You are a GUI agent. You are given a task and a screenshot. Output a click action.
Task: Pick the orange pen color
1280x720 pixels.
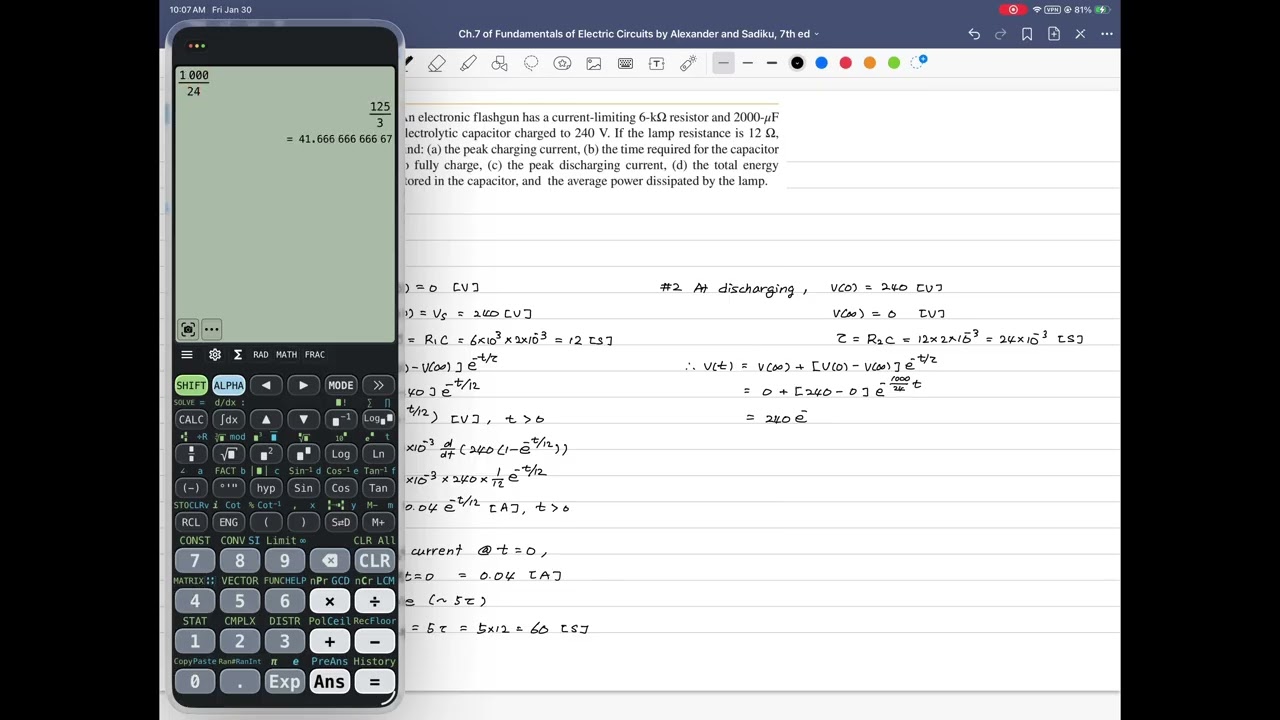pyautogui.click(x=870, y=63)
